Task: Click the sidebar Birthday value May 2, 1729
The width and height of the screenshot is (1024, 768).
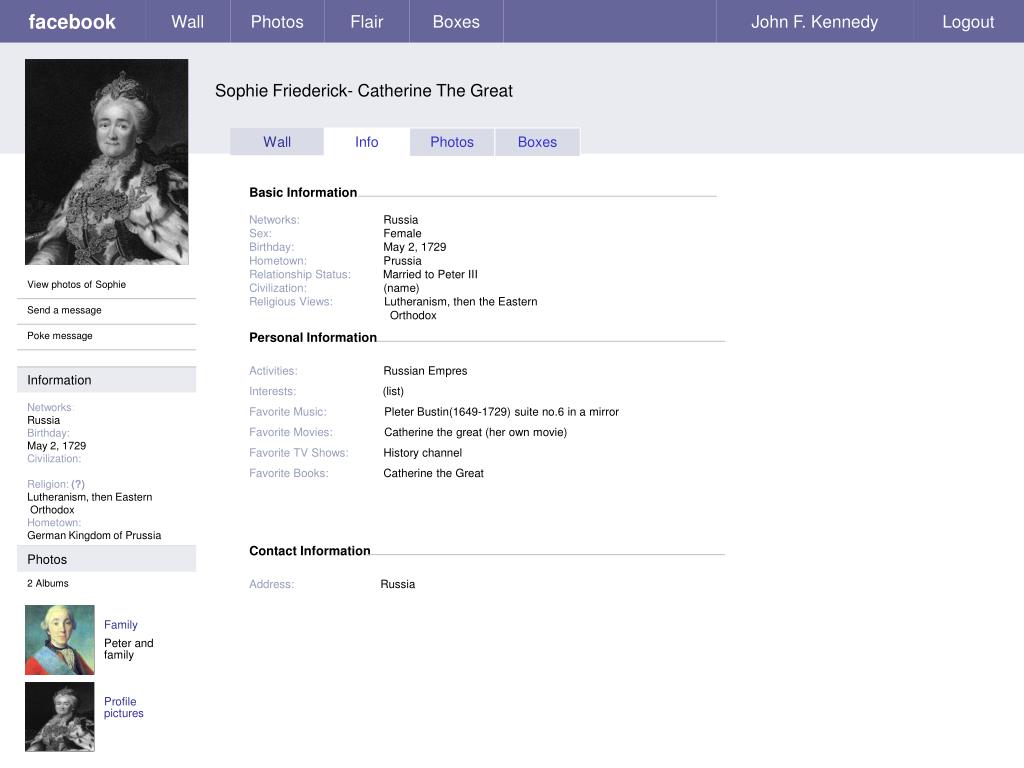Action: point(57,445)
